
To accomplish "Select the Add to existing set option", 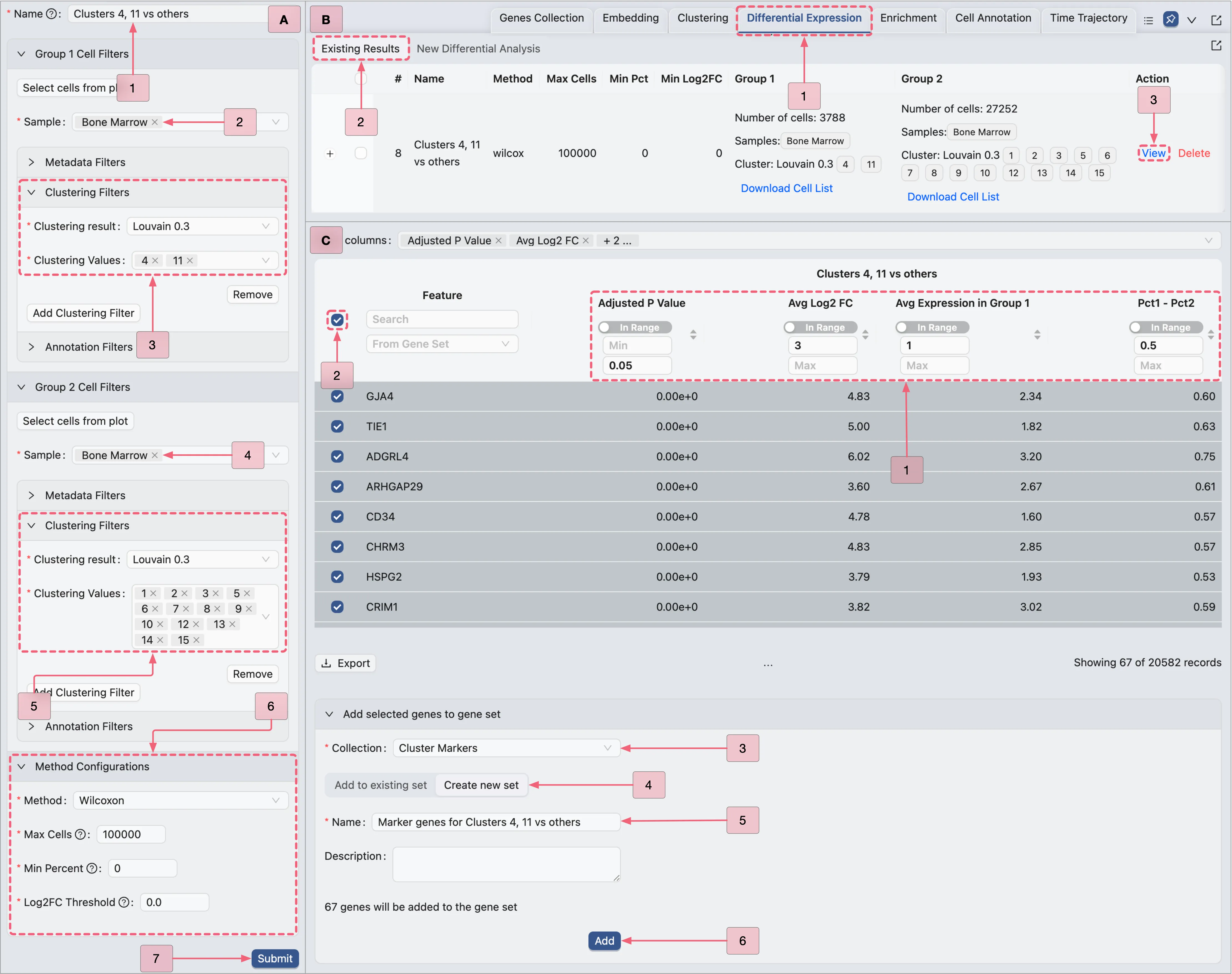I will 380,785.
